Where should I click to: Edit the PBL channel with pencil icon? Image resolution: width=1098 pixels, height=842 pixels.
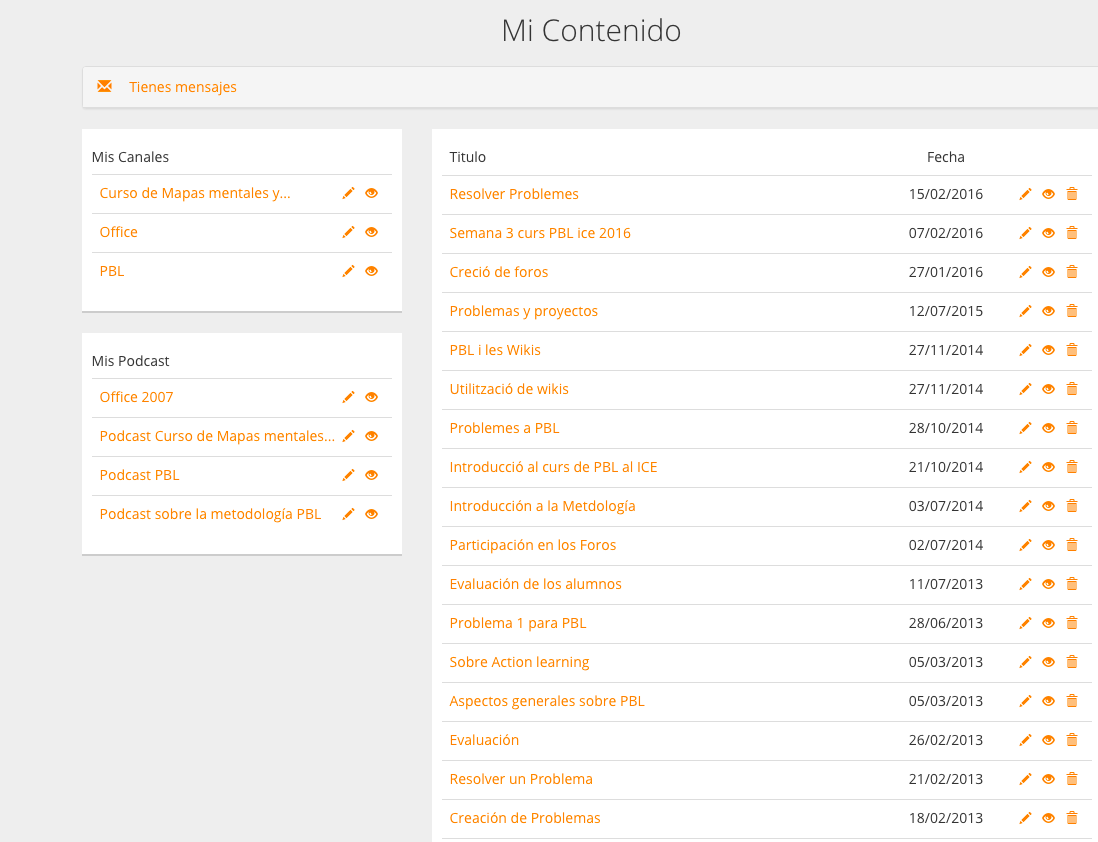(348, 272)
